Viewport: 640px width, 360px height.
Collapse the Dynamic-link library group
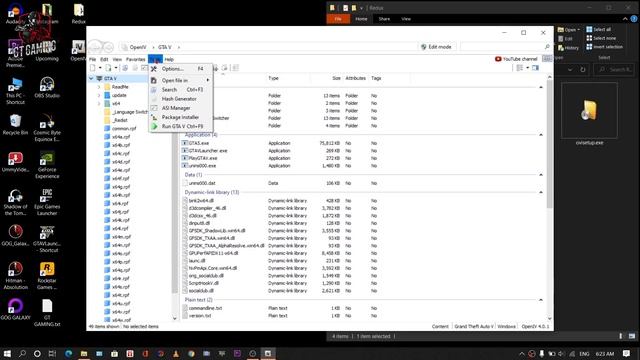541,193
